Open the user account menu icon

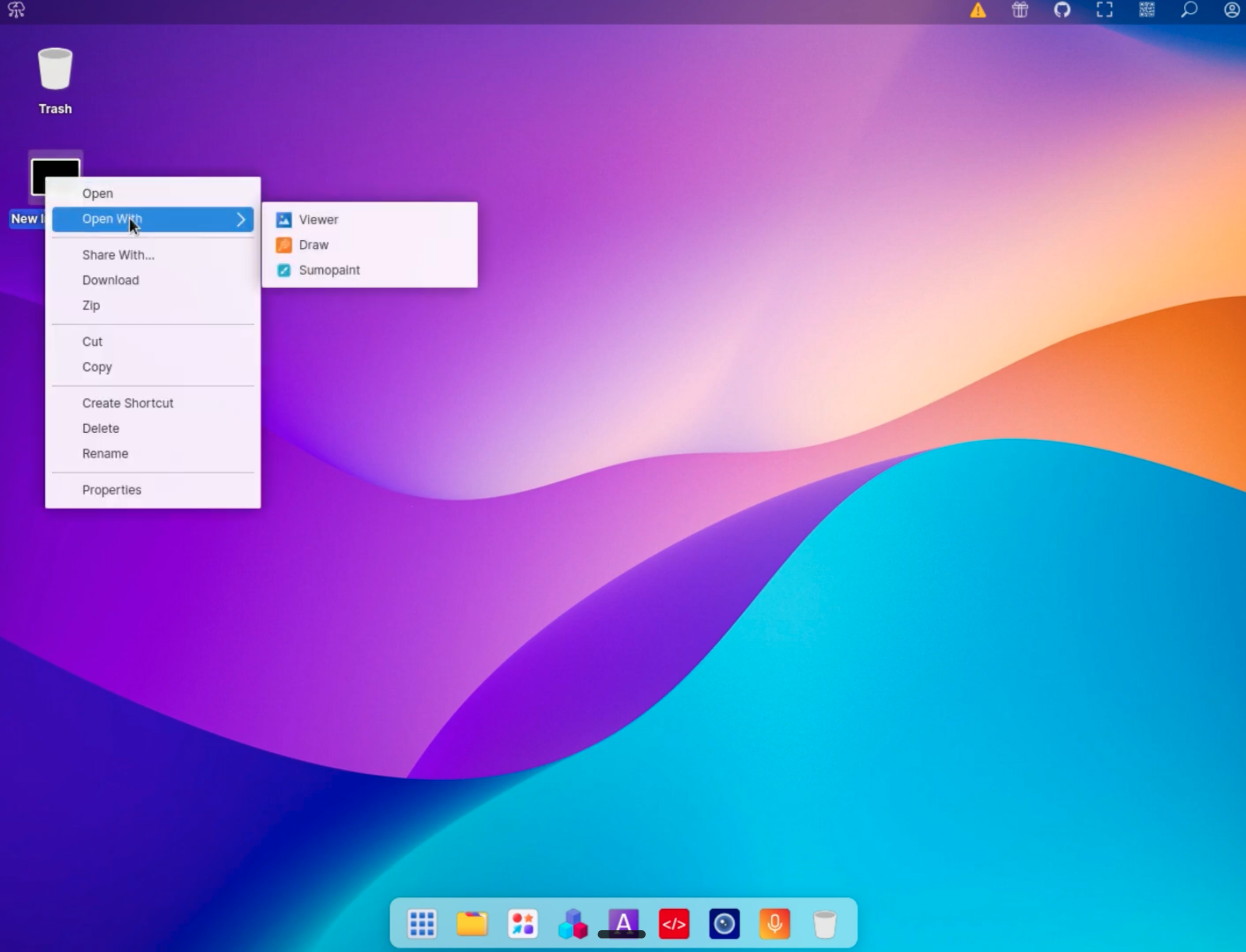point(1231,10)
